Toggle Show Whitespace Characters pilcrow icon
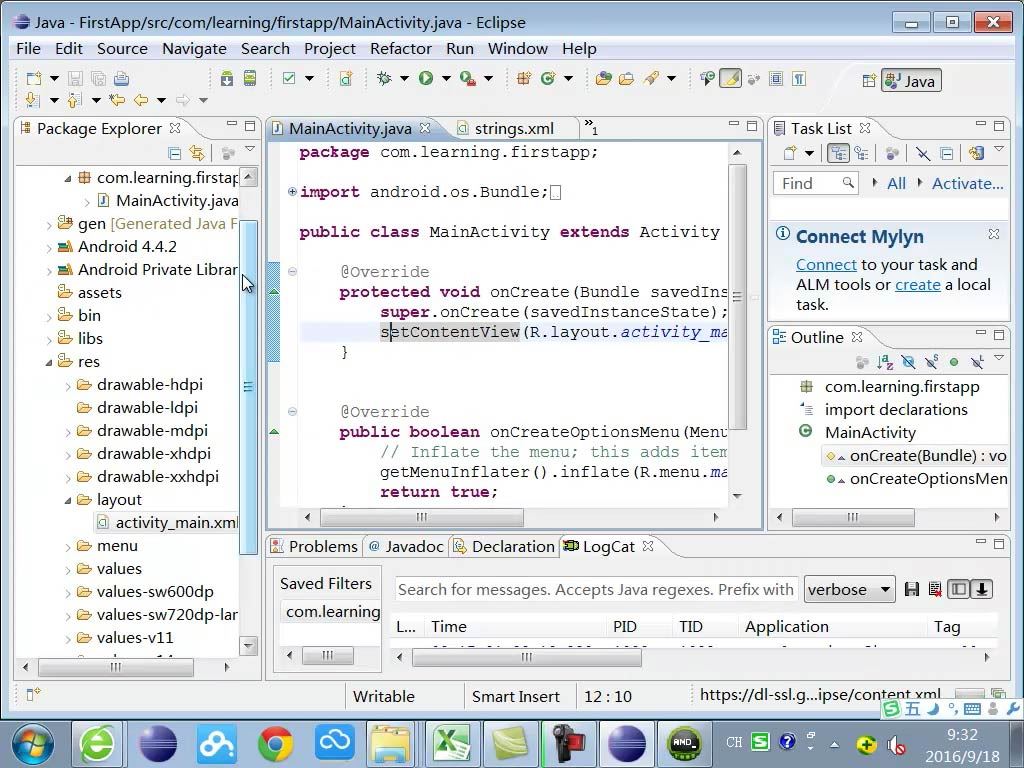1024x768 pixels. click(799, 79)
